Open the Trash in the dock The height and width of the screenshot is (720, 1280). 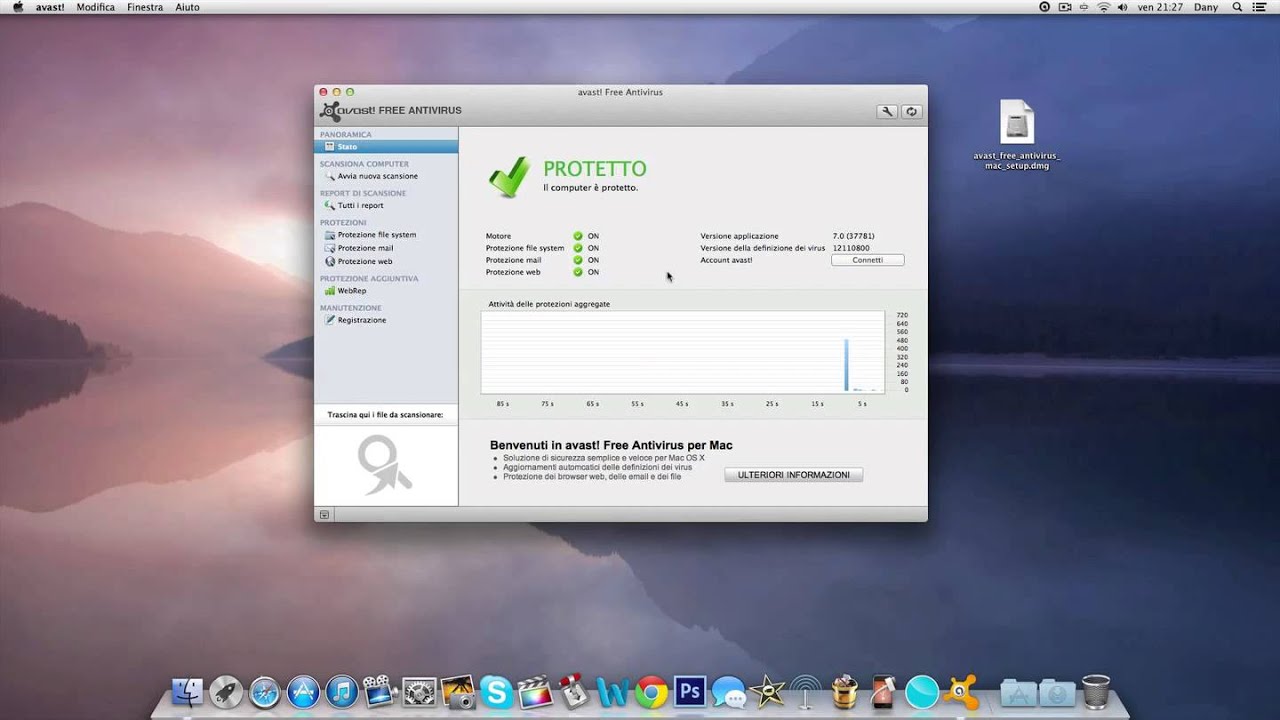pos(1096,691)
